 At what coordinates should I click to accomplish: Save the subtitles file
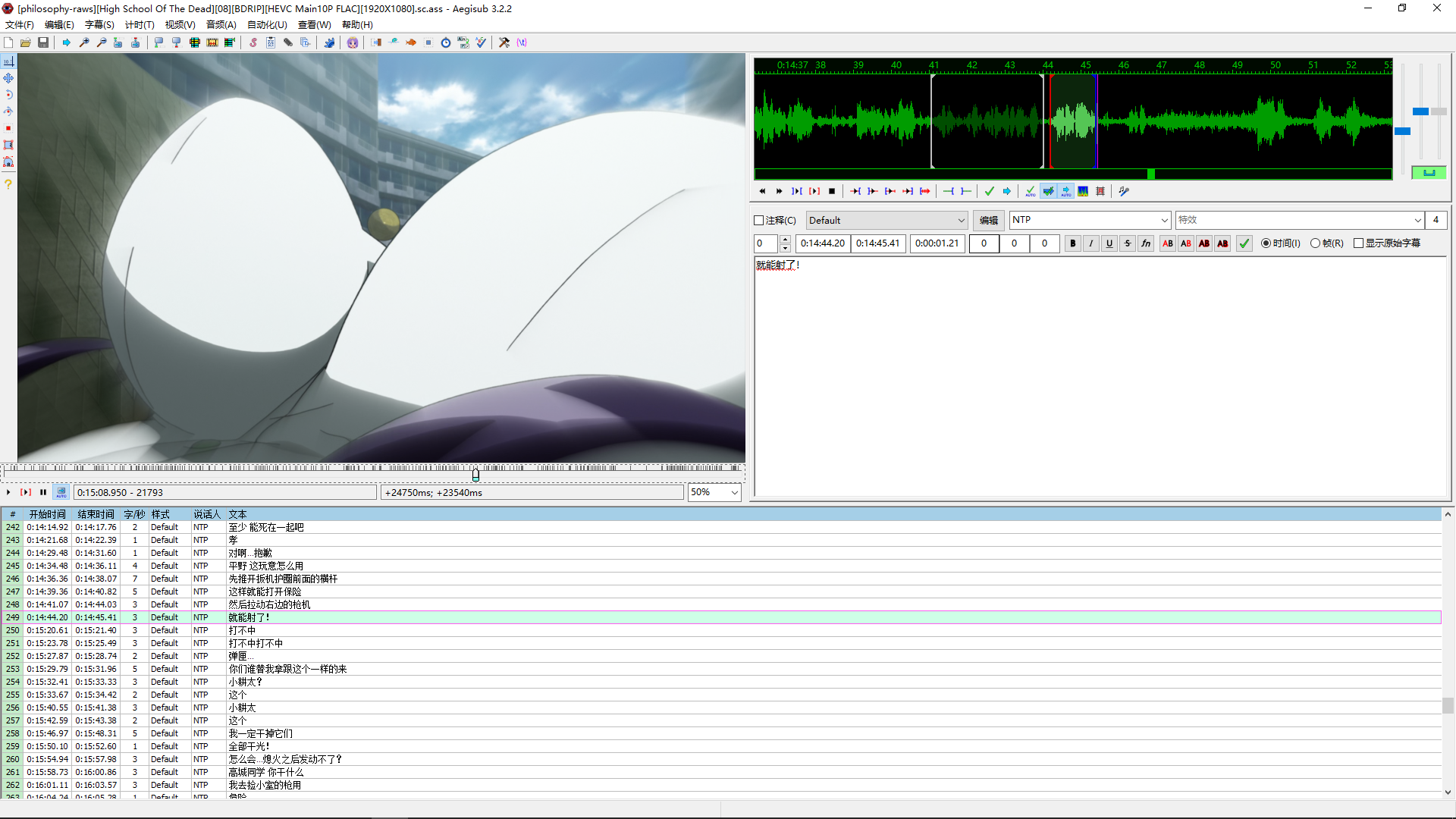click(43, 42)
